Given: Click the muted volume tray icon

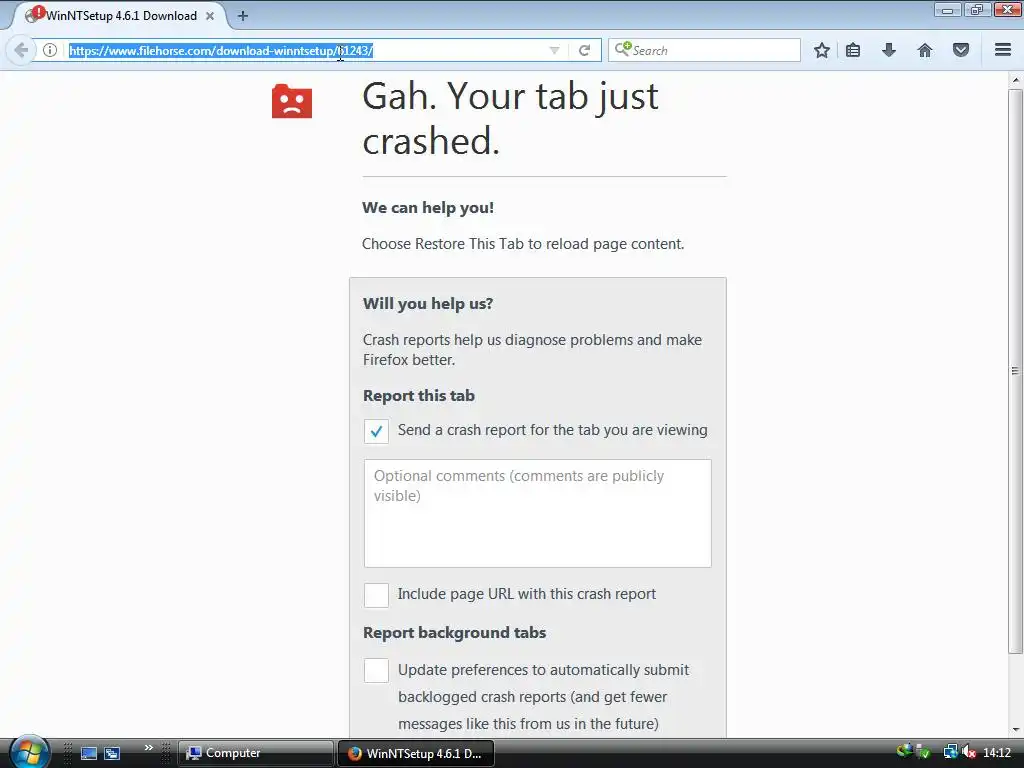Looking at the screenshot, I should 969,752.
